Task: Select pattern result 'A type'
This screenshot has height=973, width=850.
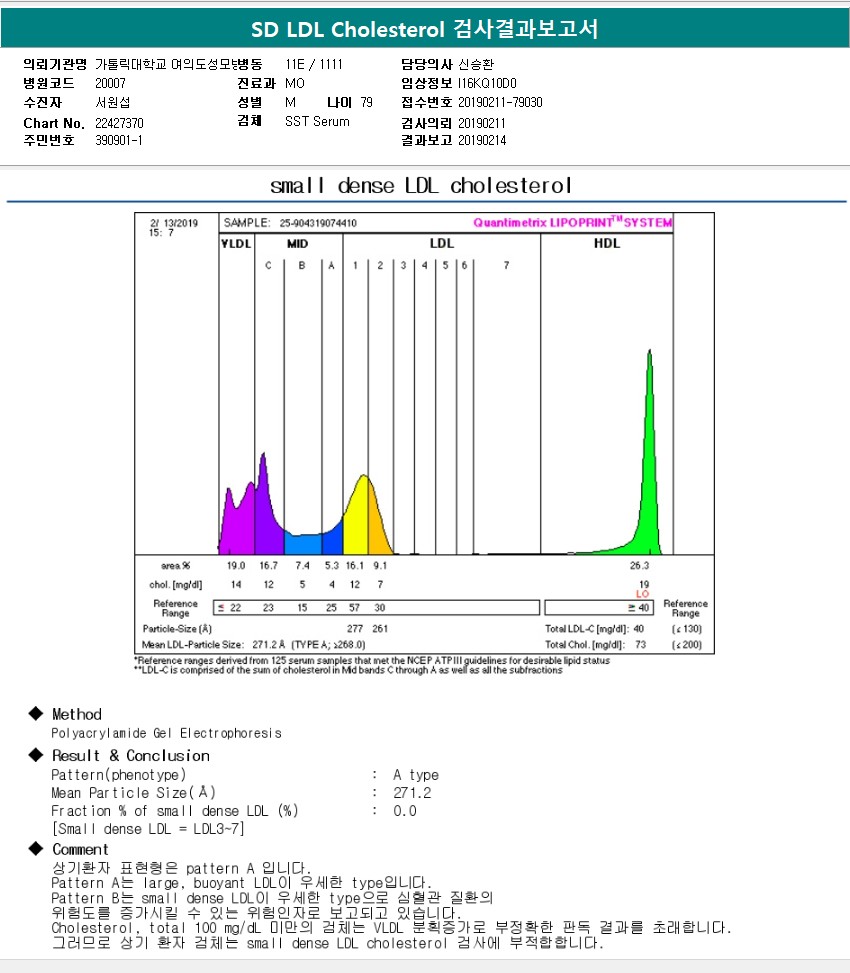Action: (x=416, y=775)
